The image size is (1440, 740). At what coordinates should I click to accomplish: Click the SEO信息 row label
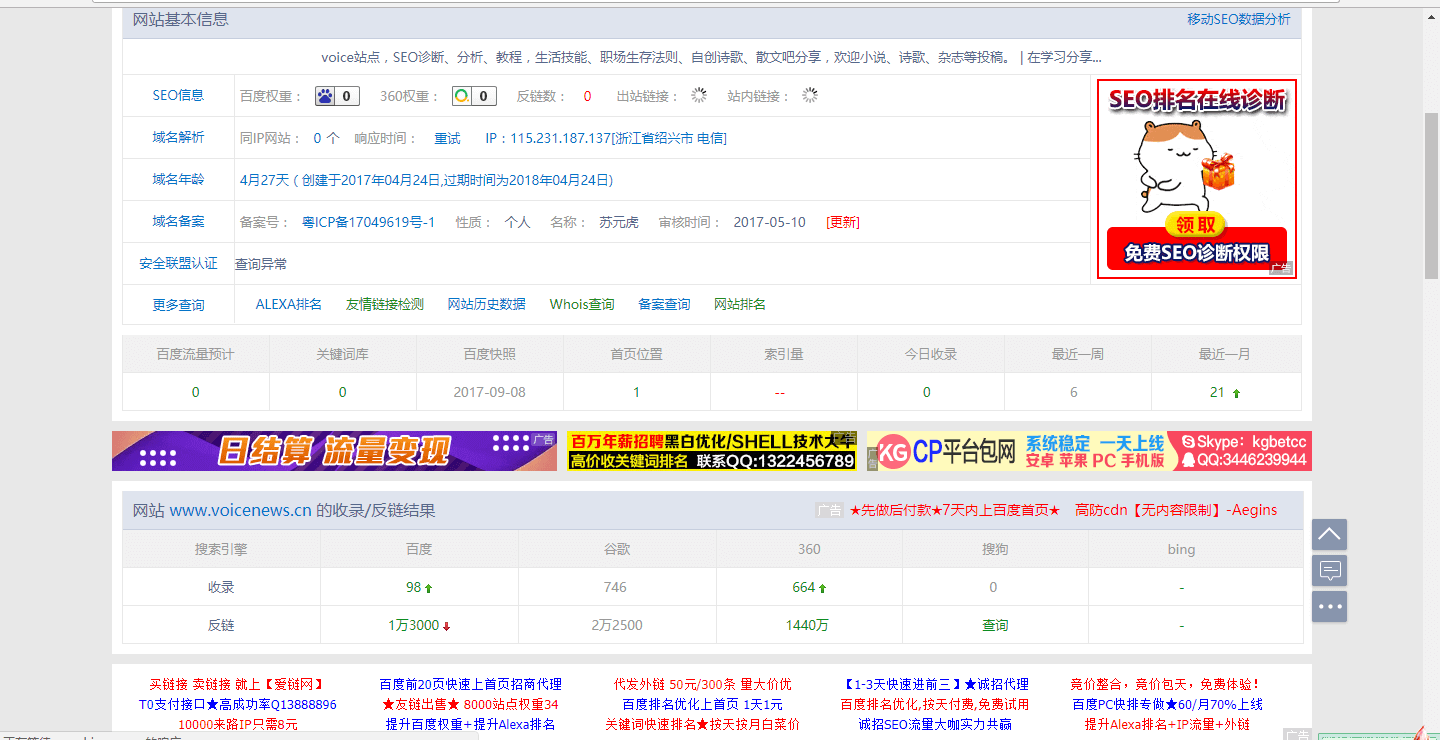[x=178, y=96]
